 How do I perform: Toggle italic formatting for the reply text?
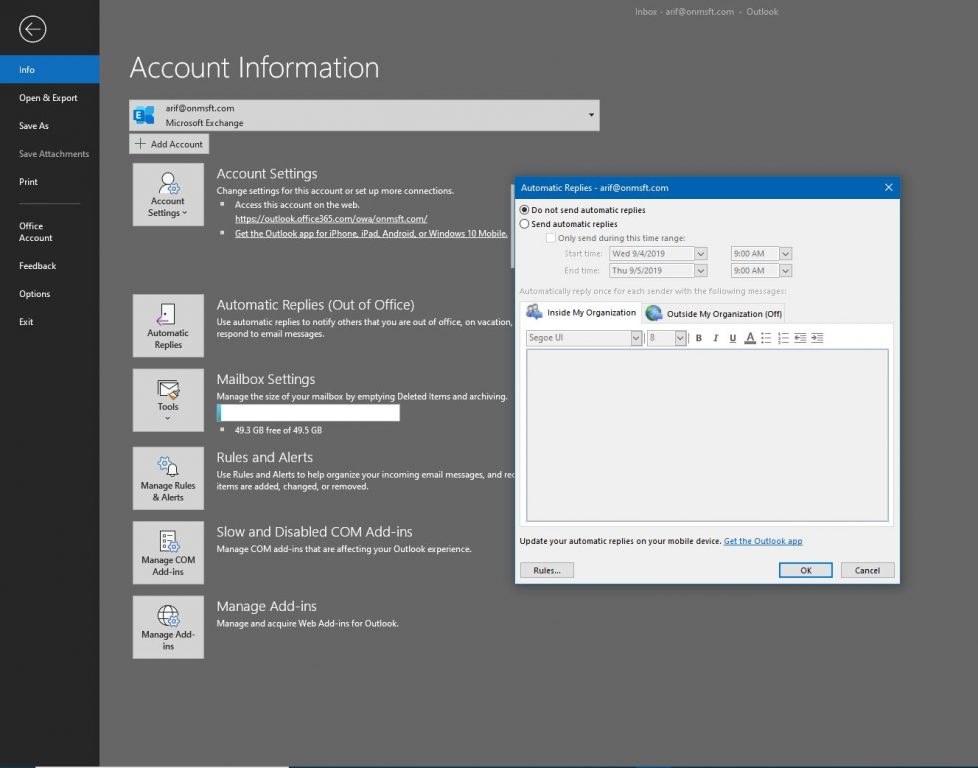coord(715,338)
